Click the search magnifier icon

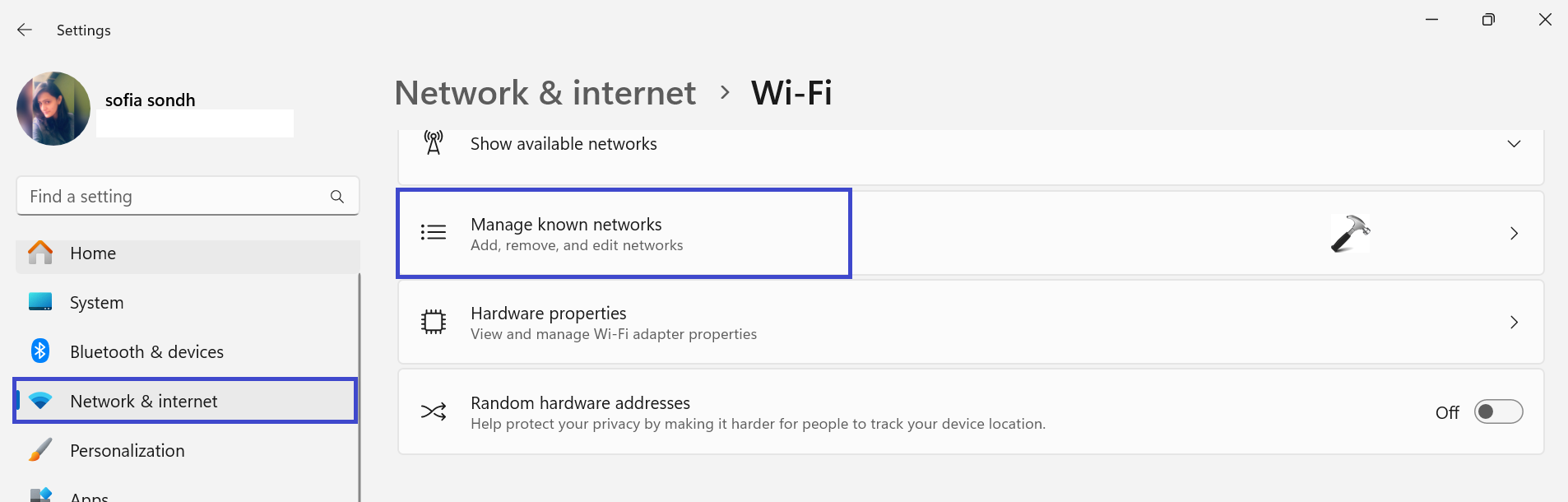[336, 197]
